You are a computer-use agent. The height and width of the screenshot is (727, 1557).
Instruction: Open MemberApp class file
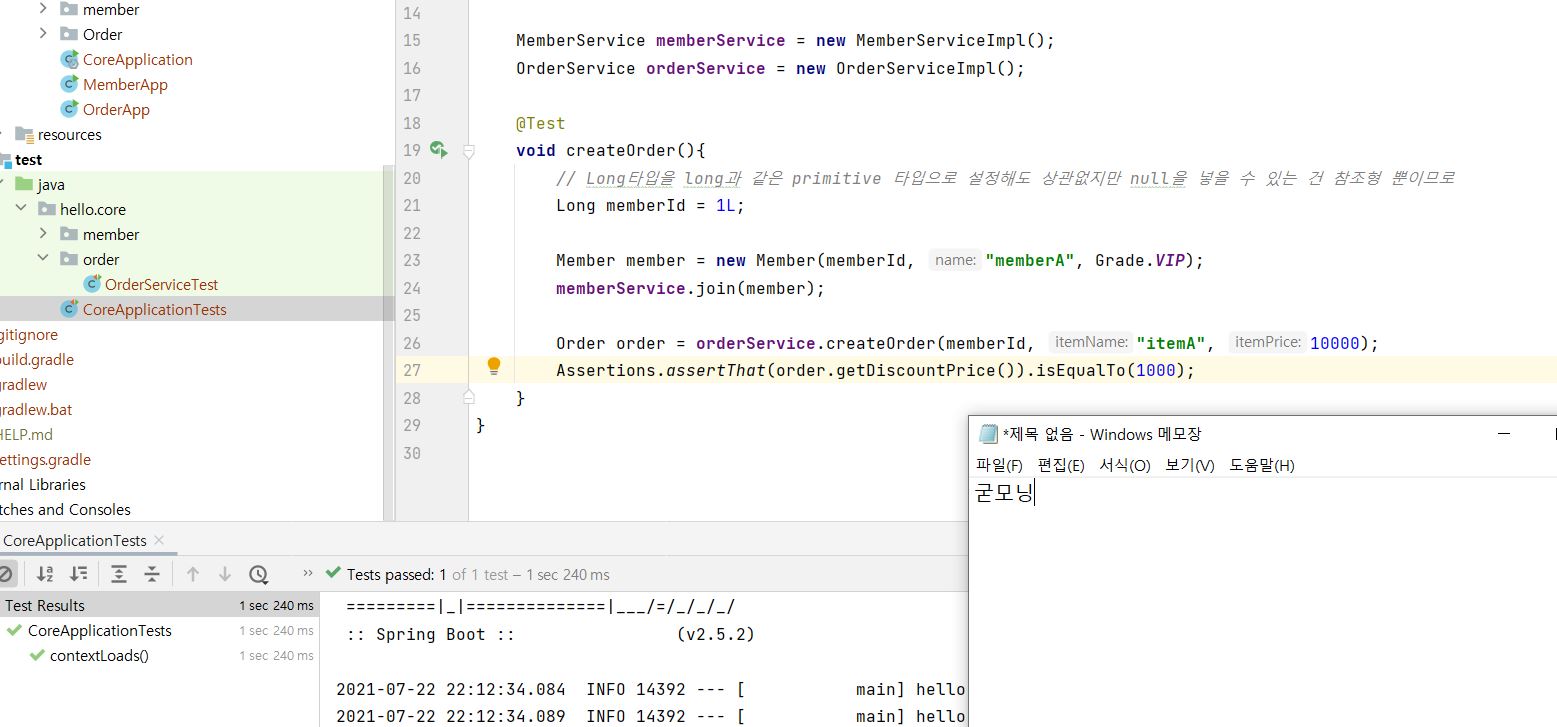pos(125,84)
